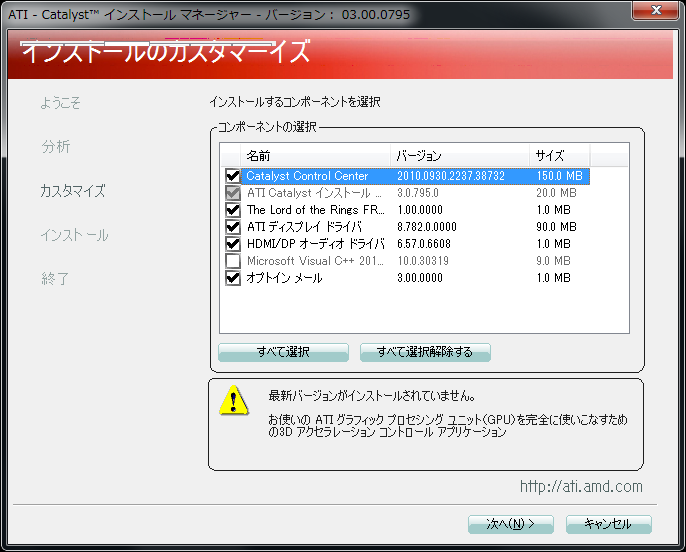686x552 pixels.
Task: Uncheck the Catalyst Control Center checkbox
Action: tap(233, 176)
